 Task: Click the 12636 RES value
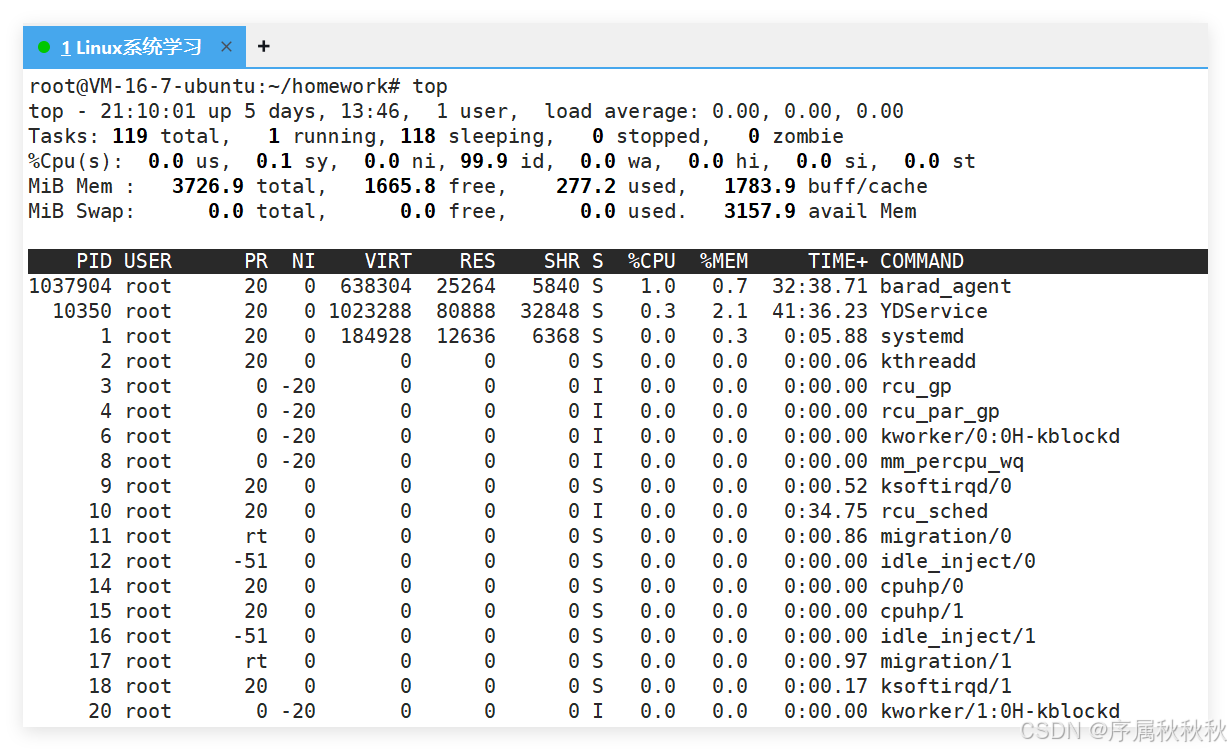tap(466, 336)
